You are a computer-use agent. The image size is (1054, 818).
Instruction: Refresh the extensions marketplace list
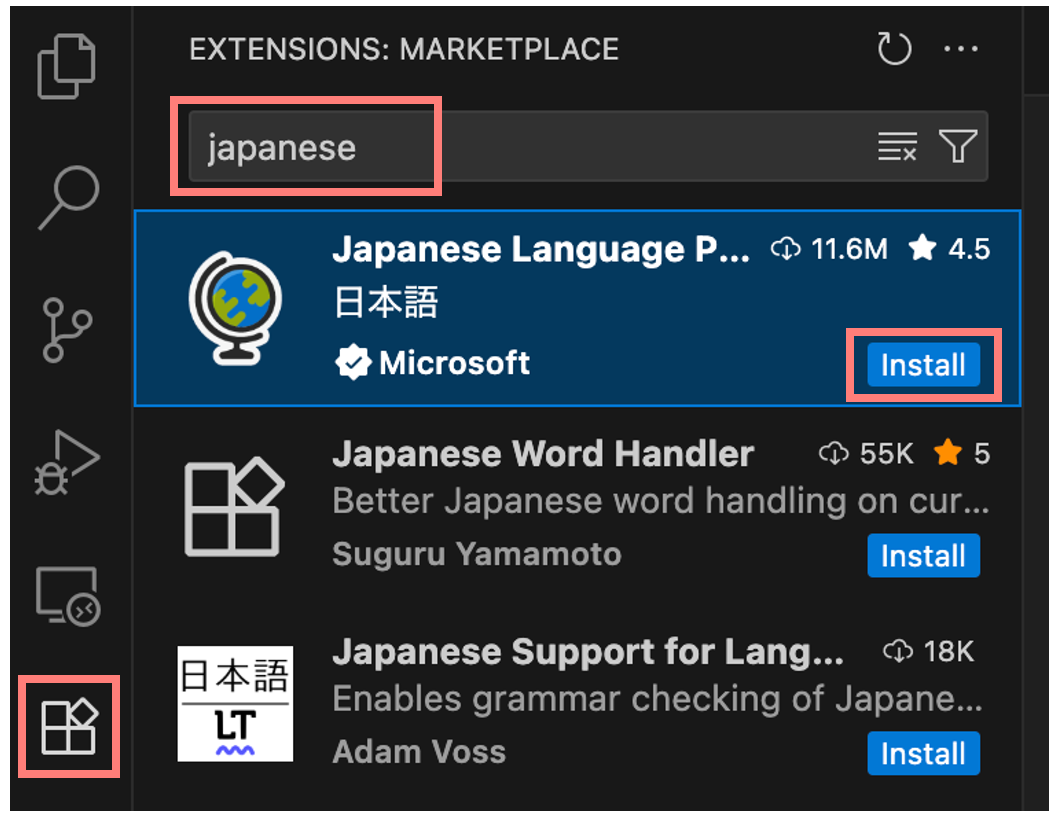893,48
